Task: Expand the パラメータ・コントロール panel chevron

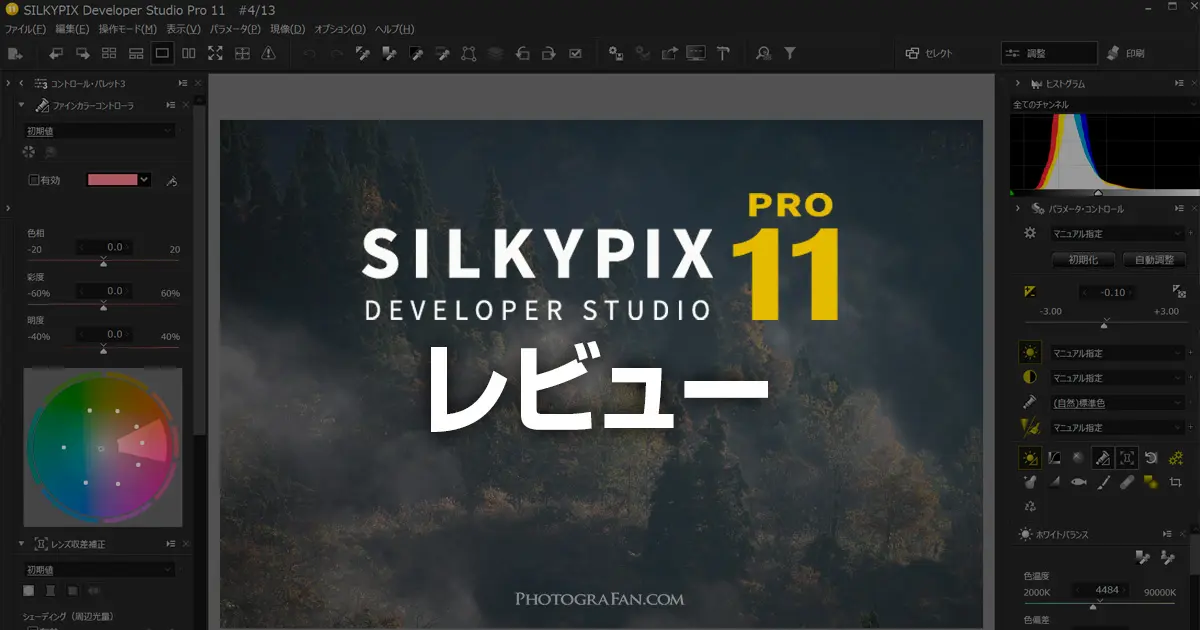Action: point(1017,209)
